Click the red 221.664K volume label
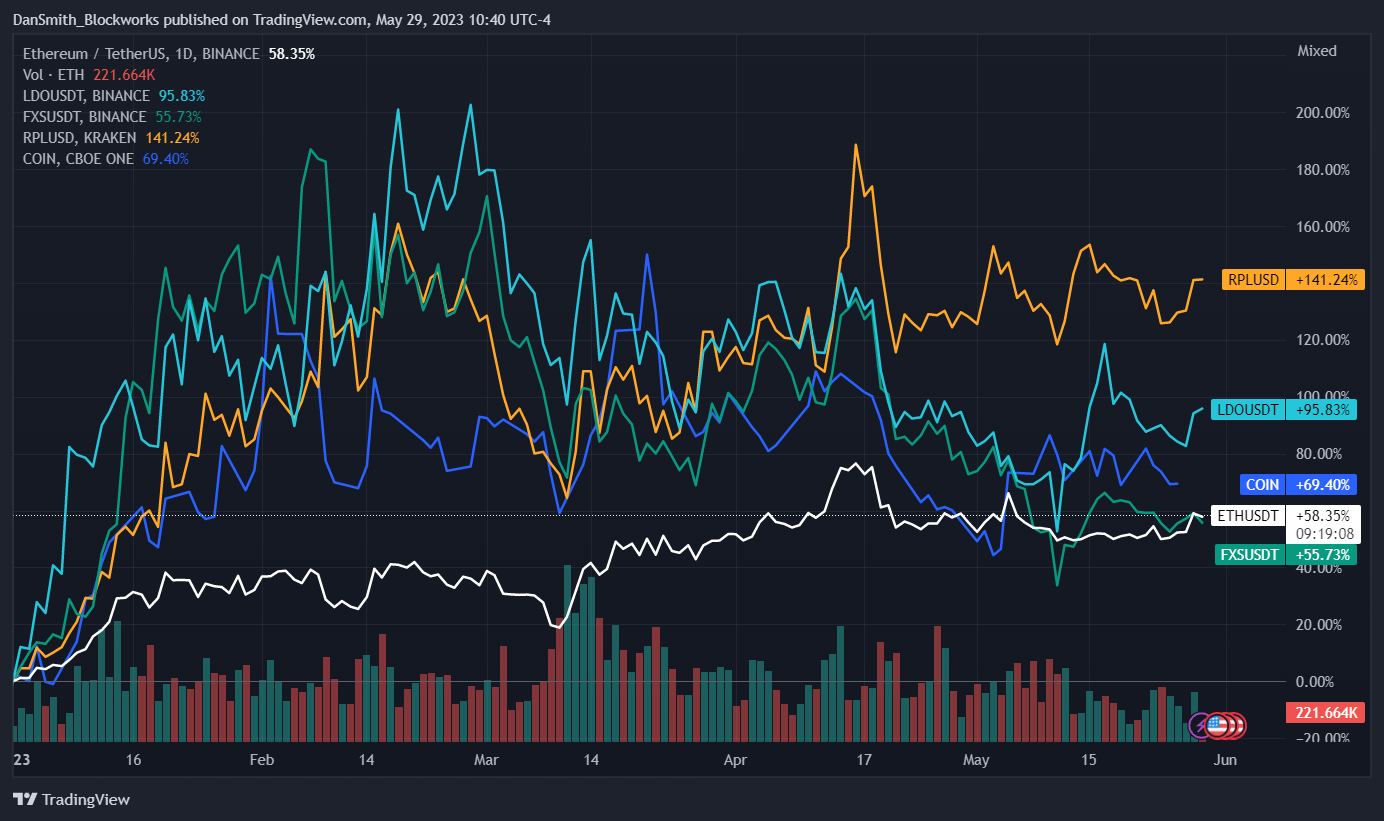 pyautogui.click(x=1326, y=712)
